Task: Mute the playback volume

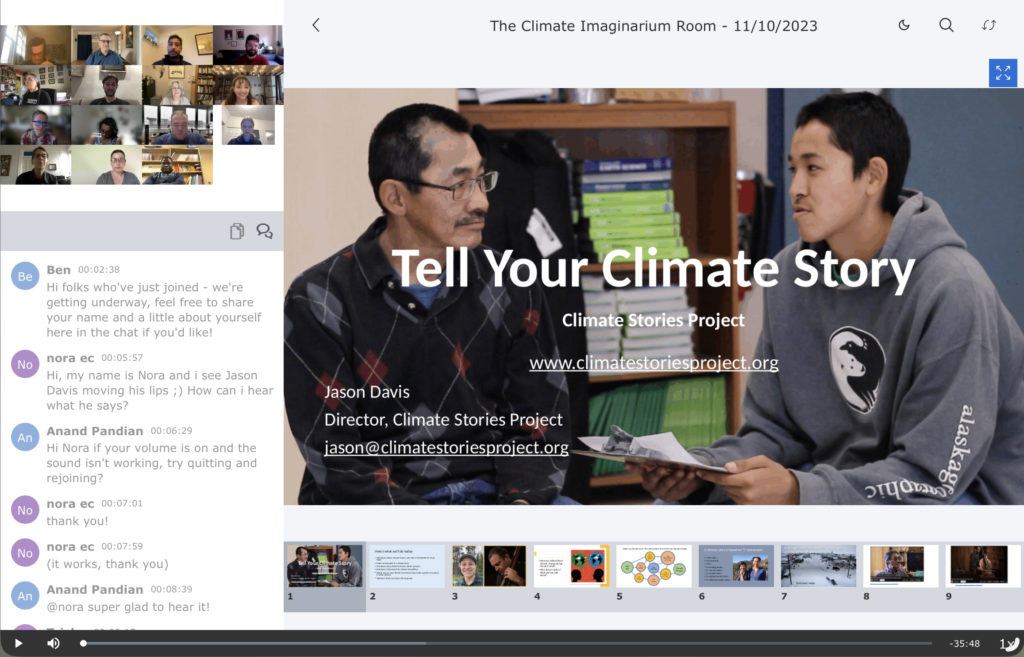Action: click(53, 643)
